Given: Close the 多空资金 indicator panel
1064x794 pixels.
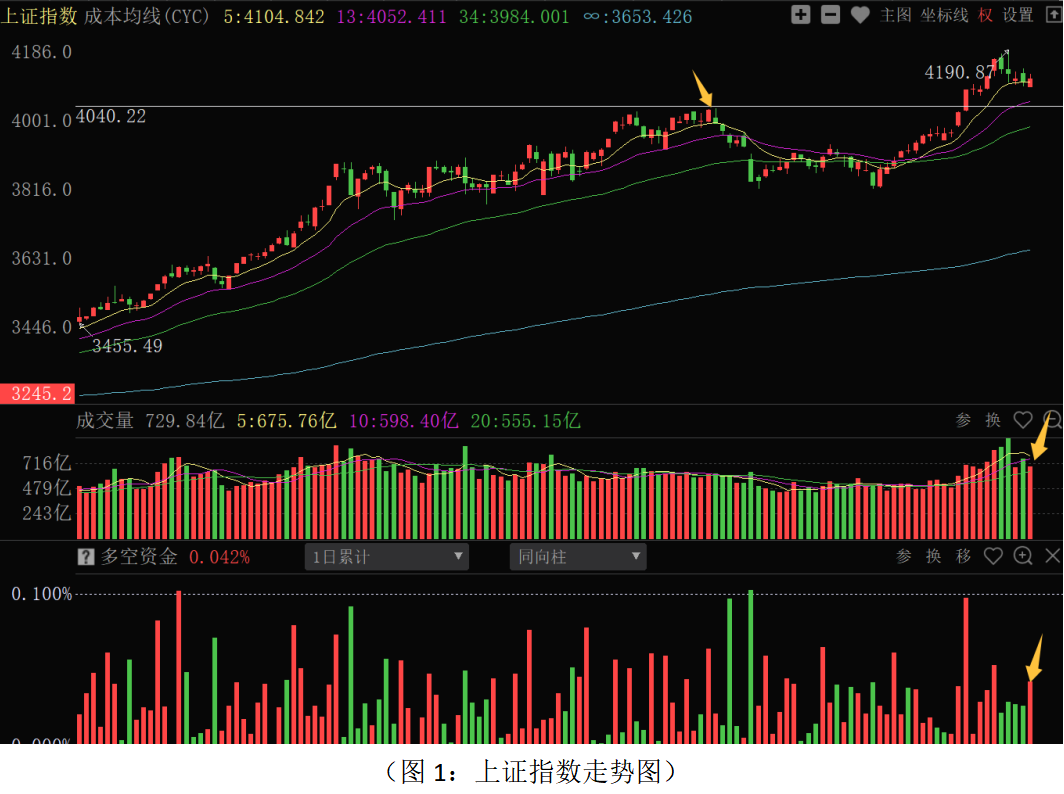Looking at the screenshot, I should coord(1052,556).
